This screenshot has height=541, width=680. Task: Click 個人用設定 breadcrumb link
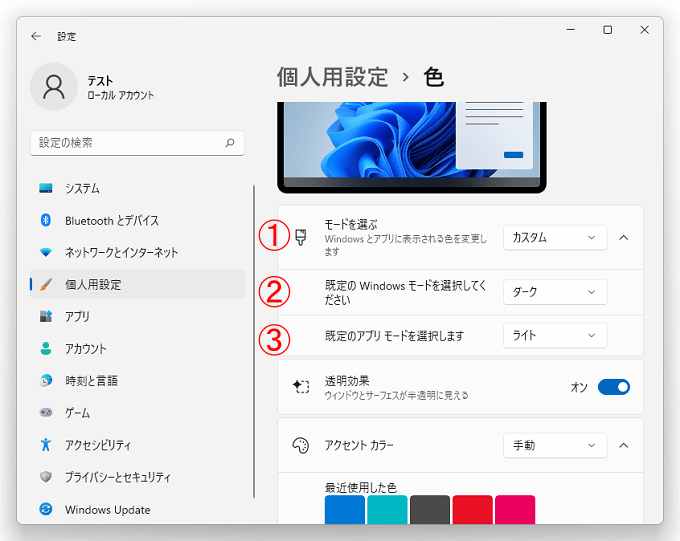(332, 77)
